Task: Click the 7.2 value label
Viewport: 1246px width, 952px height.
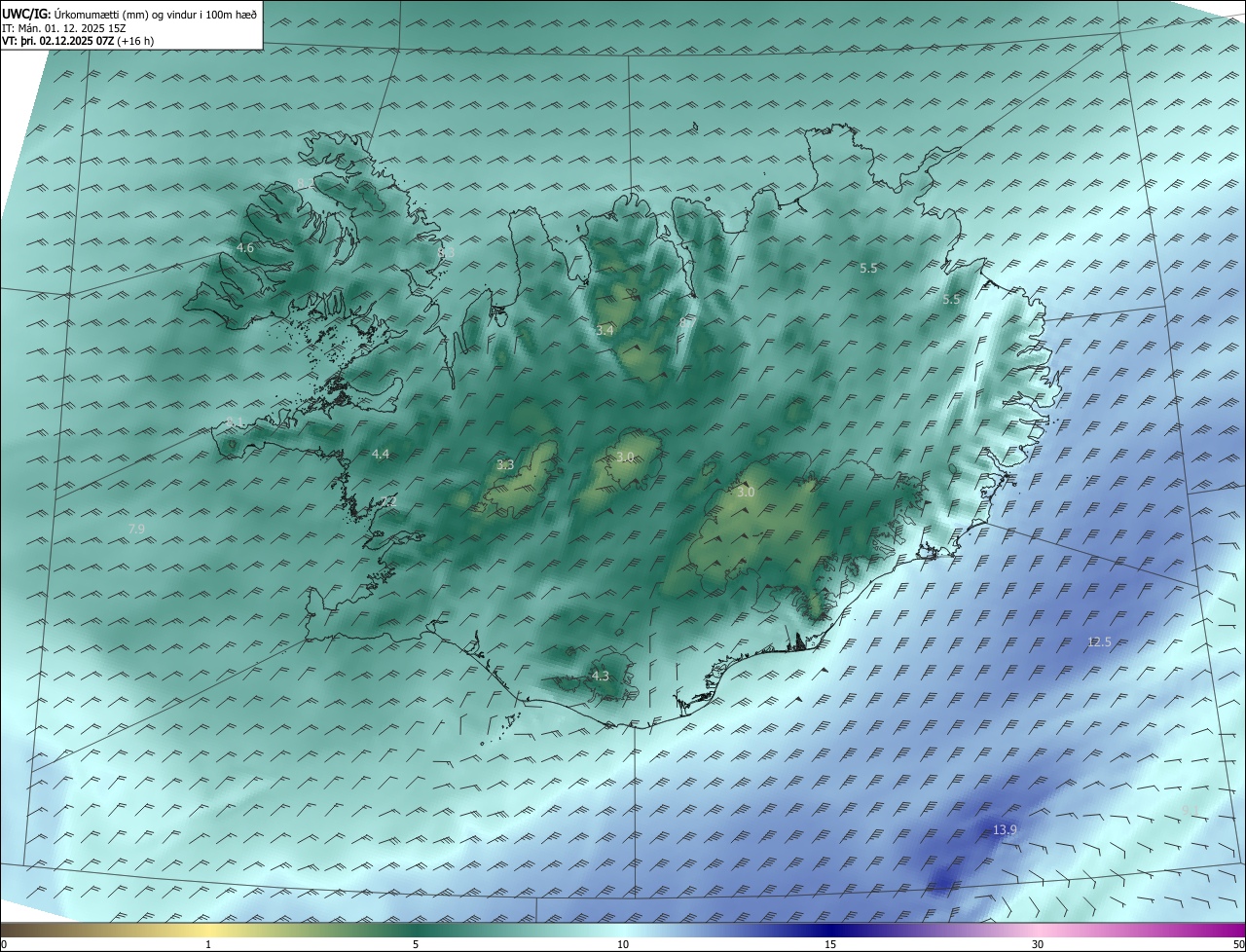Action: [x=387, y=501]
